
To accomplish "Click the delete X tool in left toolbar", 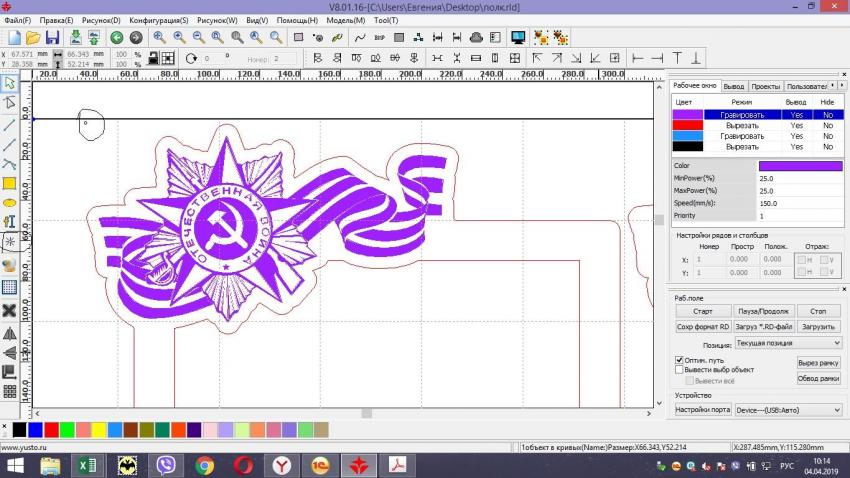I will (x=10, y=310).
